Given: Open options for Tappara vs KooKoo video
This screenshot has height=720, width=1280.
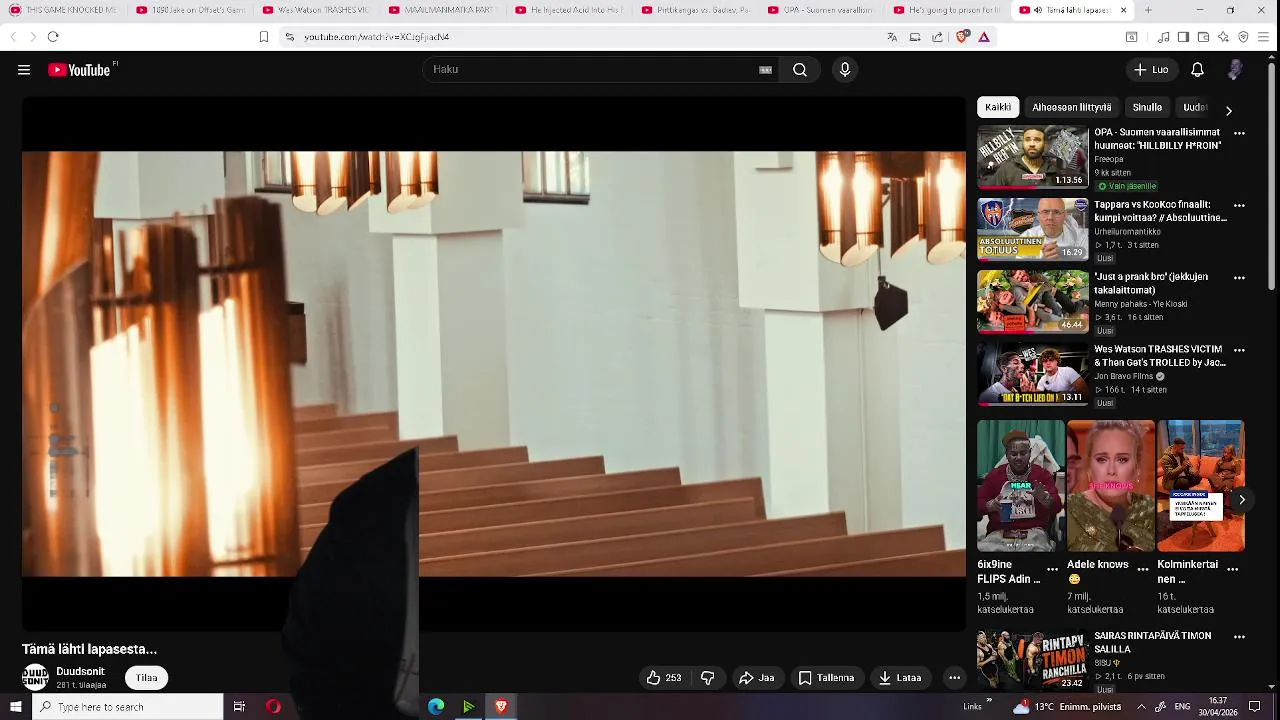Looking at the screenshot, I should (1239, 205).
